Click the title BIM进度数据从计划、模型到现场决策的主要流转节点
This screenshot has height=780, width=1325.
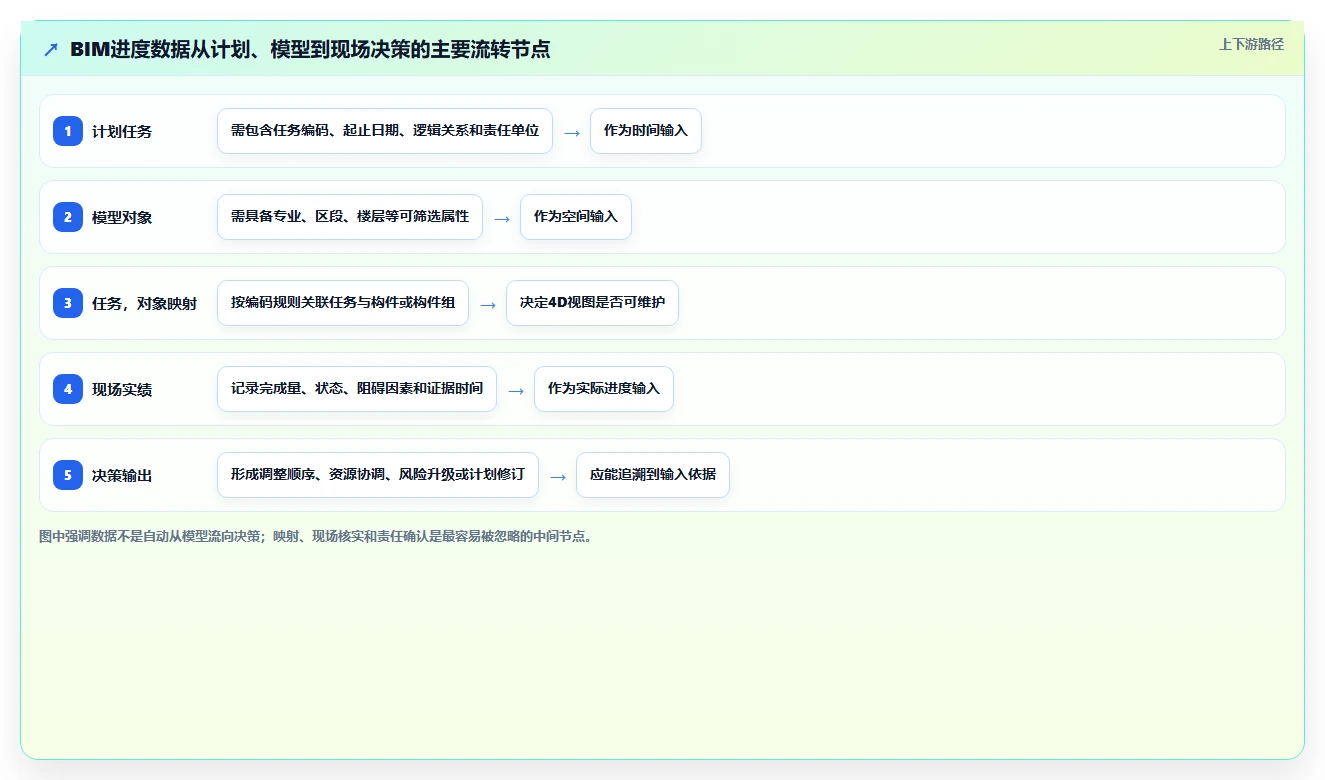pos(310,49)
